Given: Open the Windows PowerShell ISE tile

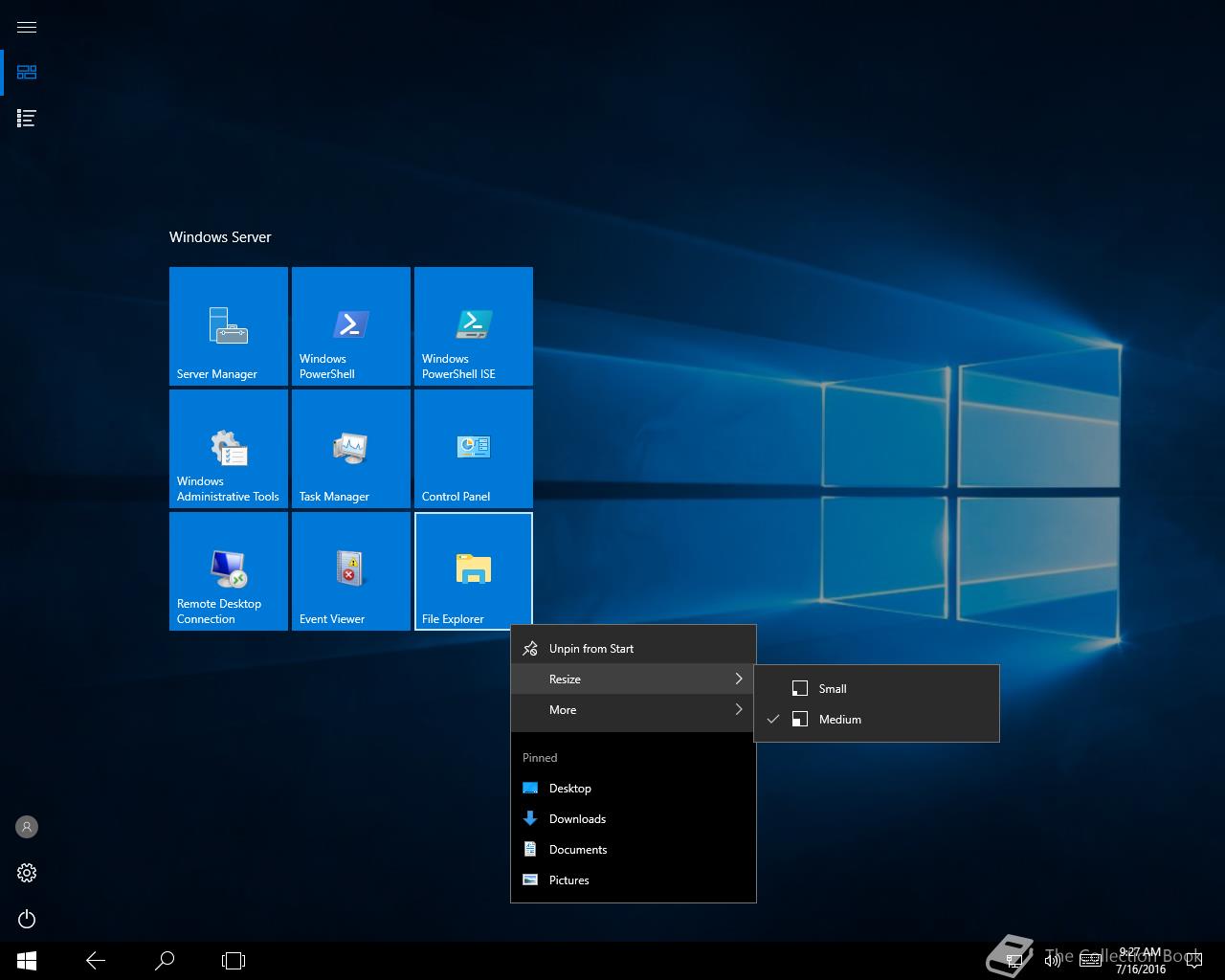Looking at the screenshot, I should (474, 326).
